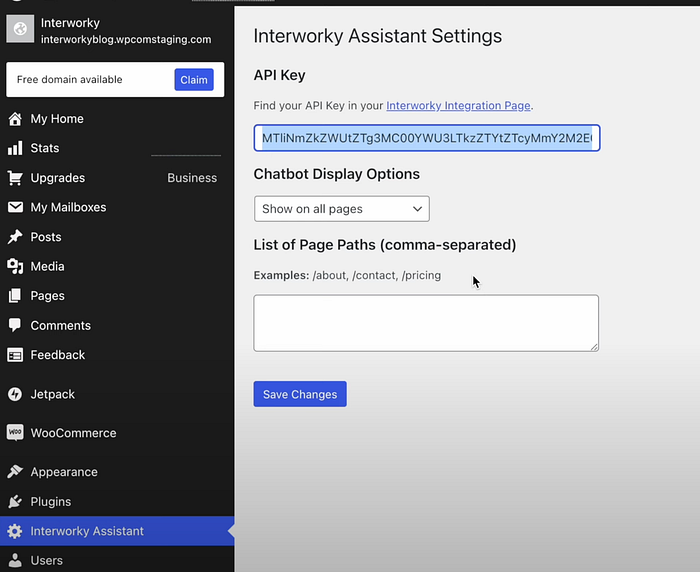Open the Interworky Integration Page link

coord(458,105)
